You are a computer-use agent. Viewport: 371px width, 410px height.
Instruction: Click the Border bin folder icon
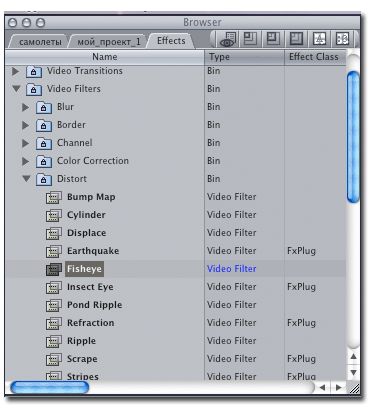(x=44, y=125)
